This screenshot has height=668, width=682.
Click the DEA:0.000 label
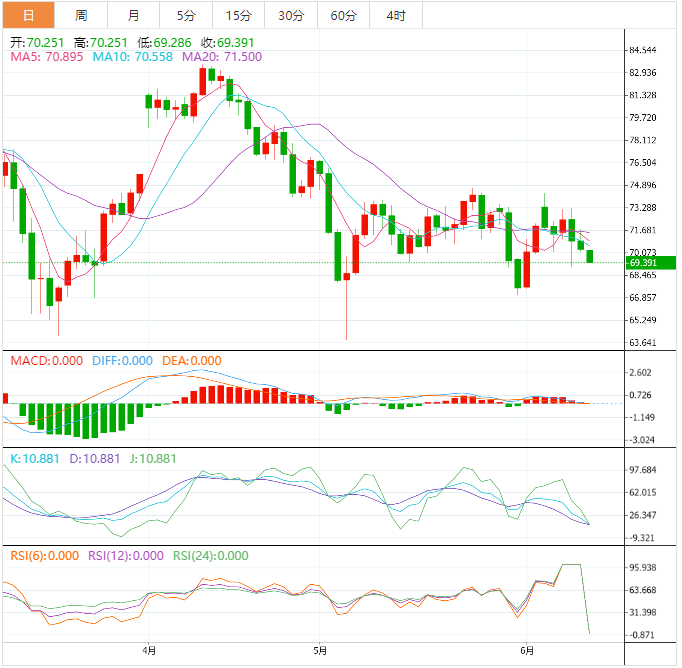(191, 360)
